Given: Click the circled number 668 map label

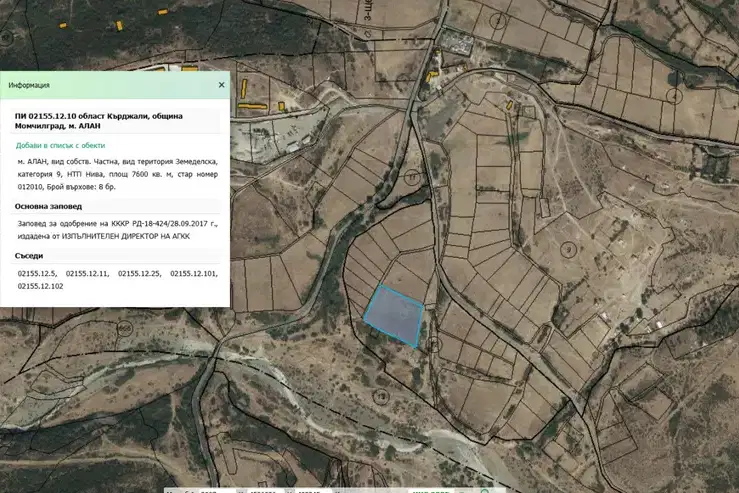Looking at the screenshot, I should tap(124, 329).
